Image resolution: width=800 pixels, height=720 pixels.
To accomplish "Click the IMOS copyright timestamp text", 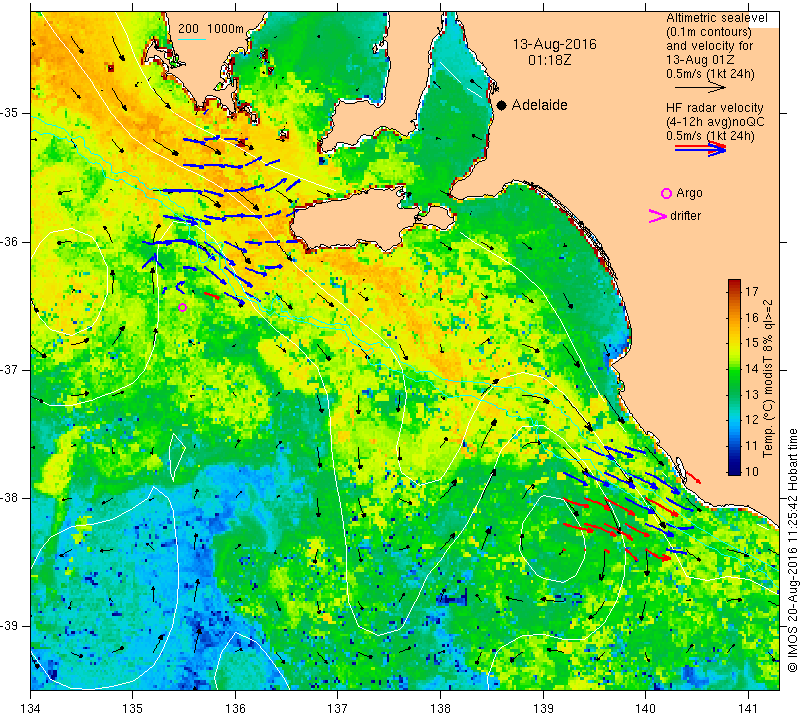I will pos(792,551).
